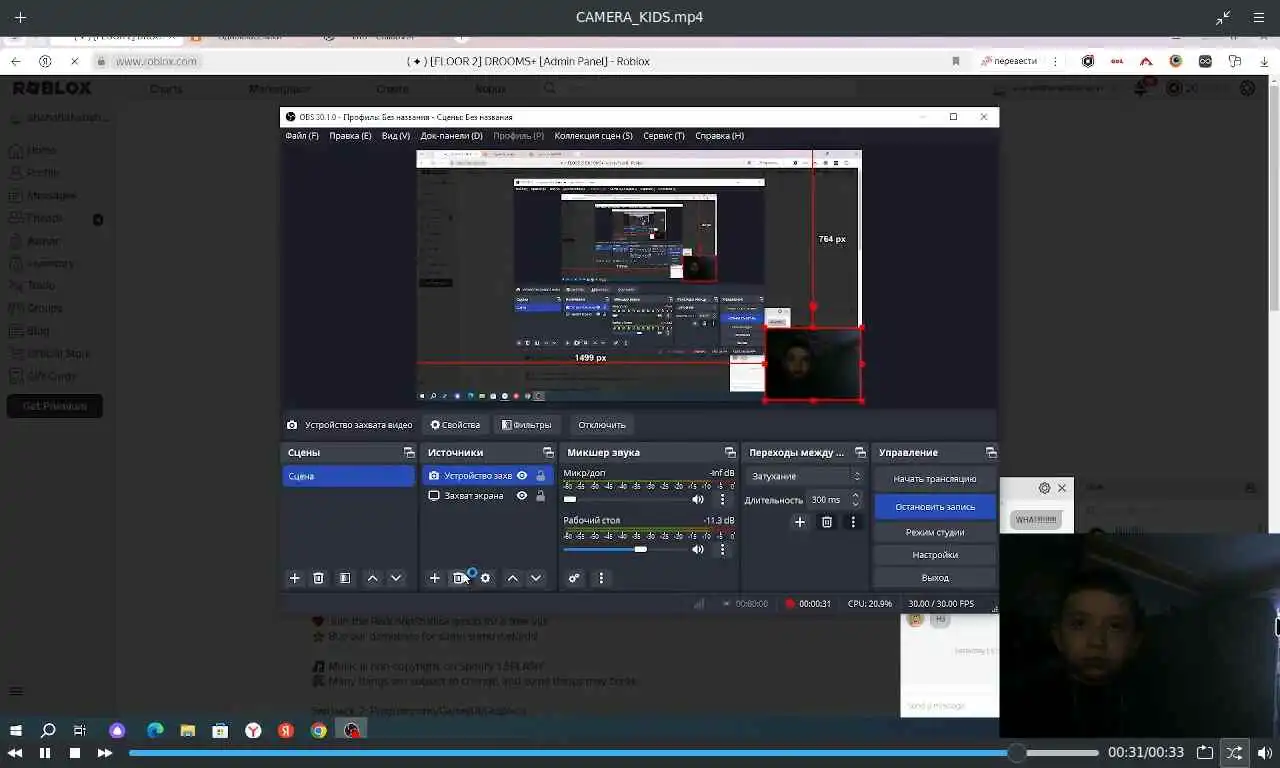
Task: Remove transition with trash icon
Action: coord(827,522)
